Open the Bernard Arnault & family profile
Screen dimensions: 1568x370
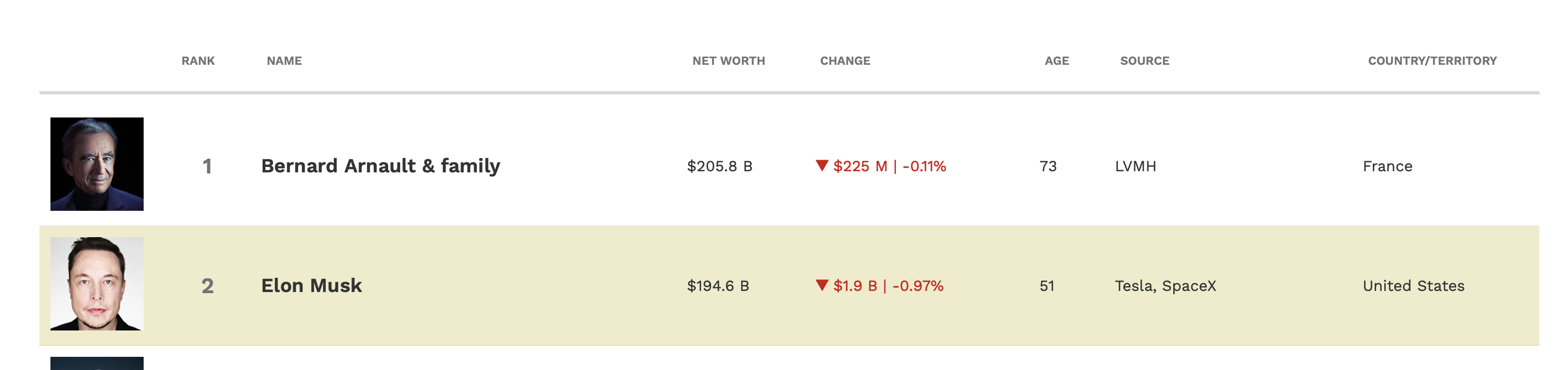pyautogui.click(x=380, y=166)
